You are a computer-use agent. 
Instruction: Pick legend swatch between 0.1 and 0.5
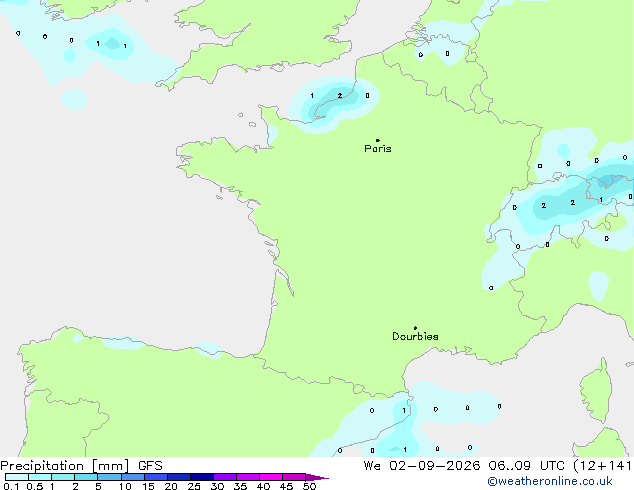coord(17,477)
